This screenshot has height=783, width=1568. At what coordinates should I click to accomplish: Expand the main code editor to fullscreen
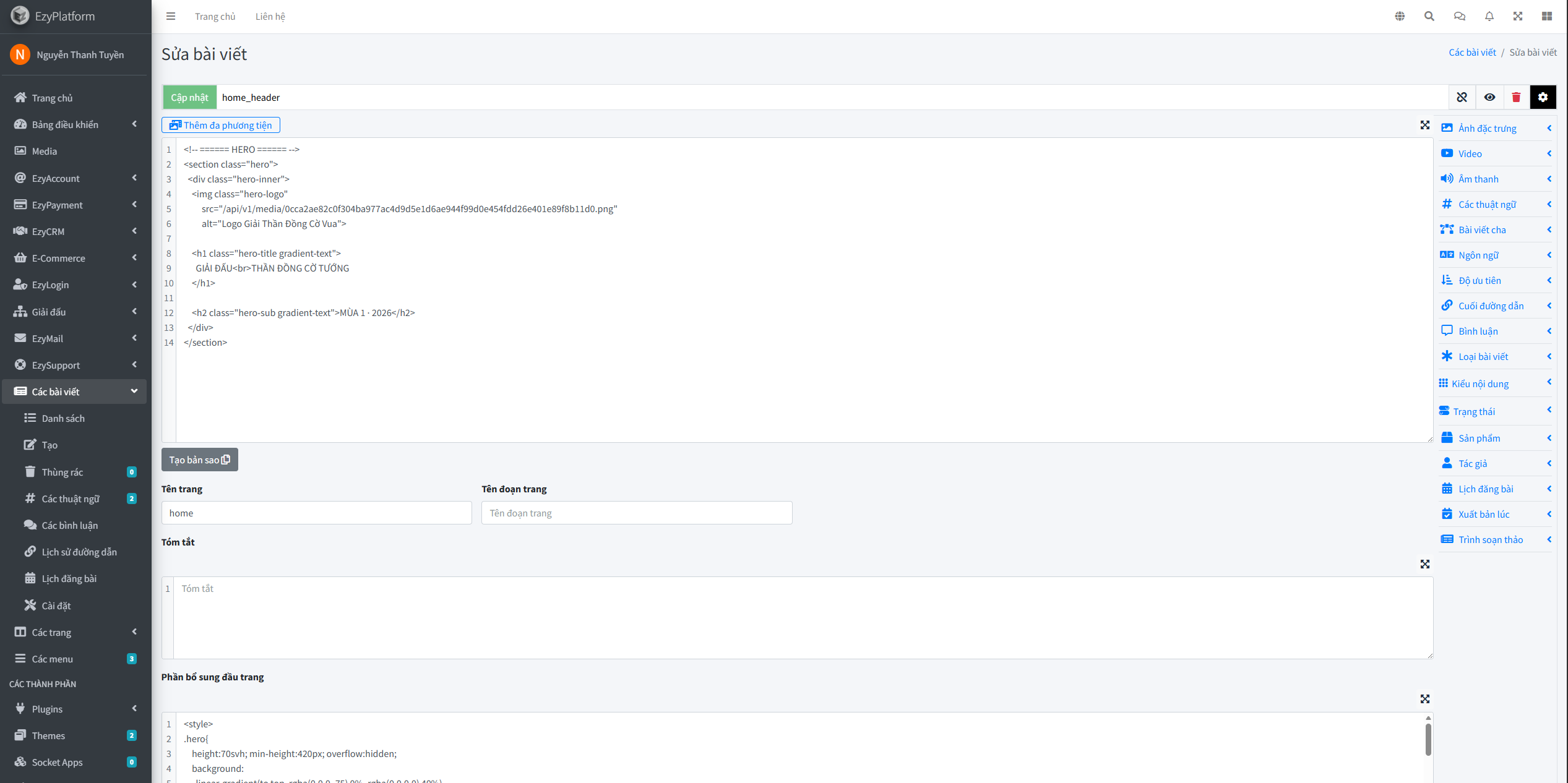tap(1424, 125)
